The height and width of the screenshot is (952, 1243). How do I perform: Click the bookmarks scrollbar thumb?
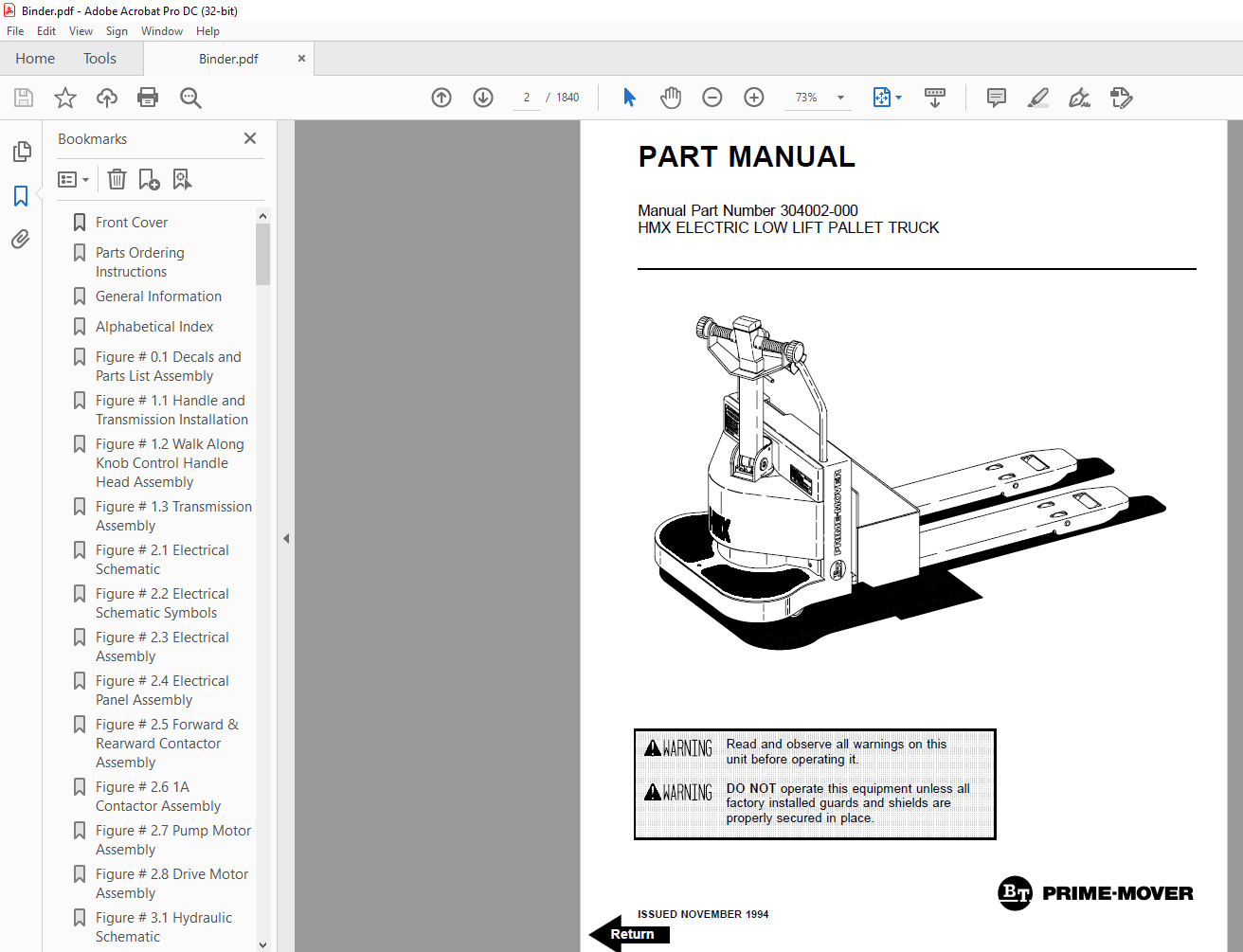(x=262, y=254)
